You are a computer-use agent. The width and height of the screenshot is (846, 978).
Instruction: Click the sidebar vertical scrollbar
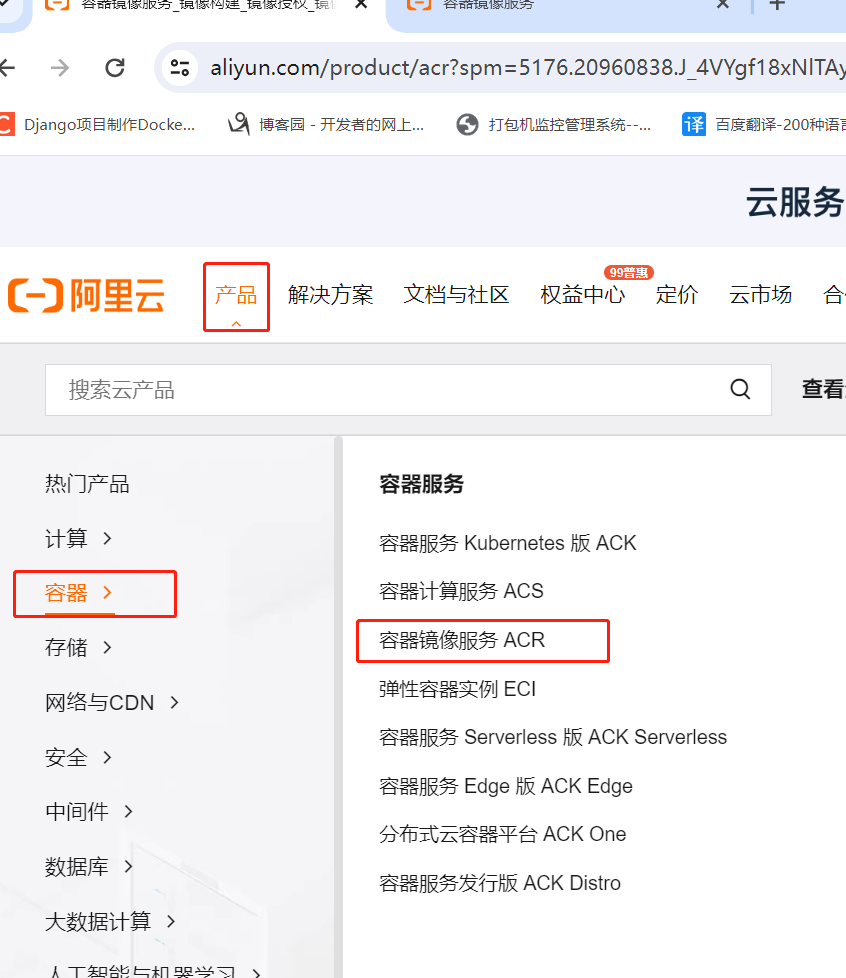tap(338, 707)
